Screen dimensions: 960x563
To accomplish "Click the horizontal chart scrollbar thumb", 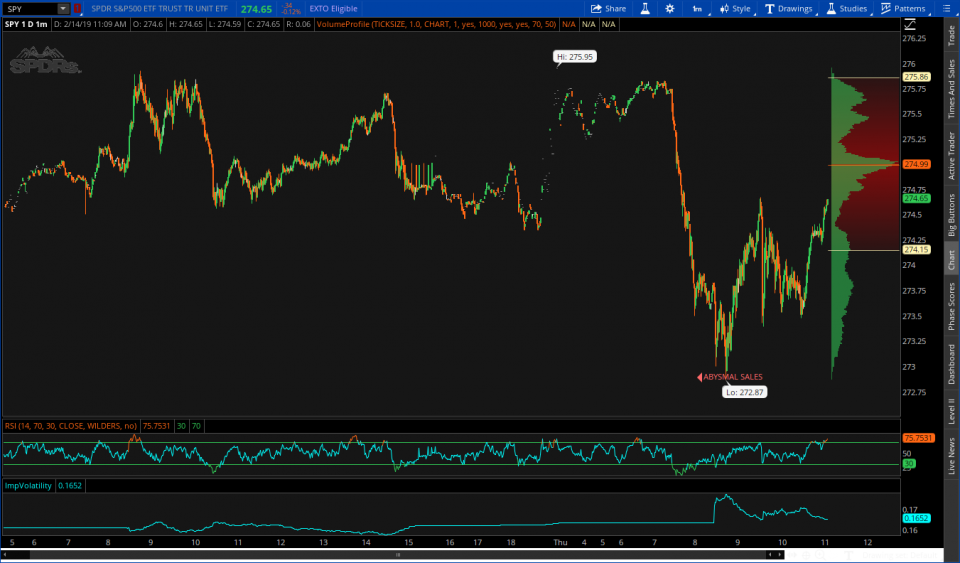I will (398, 554).
